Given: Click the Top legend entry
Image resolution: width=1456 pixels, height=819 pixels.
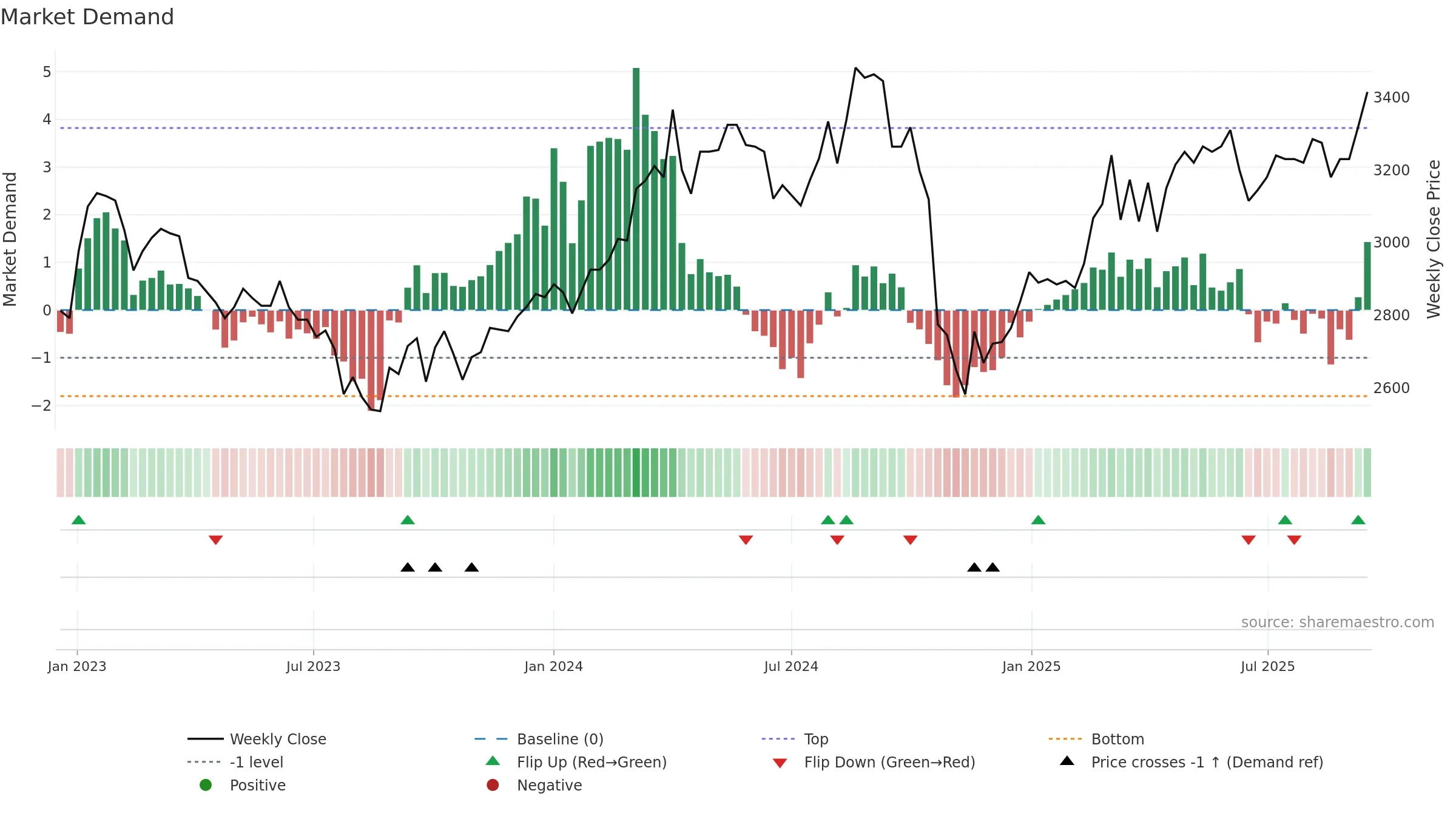Looking at the screenshot, I should pos(795,739).
